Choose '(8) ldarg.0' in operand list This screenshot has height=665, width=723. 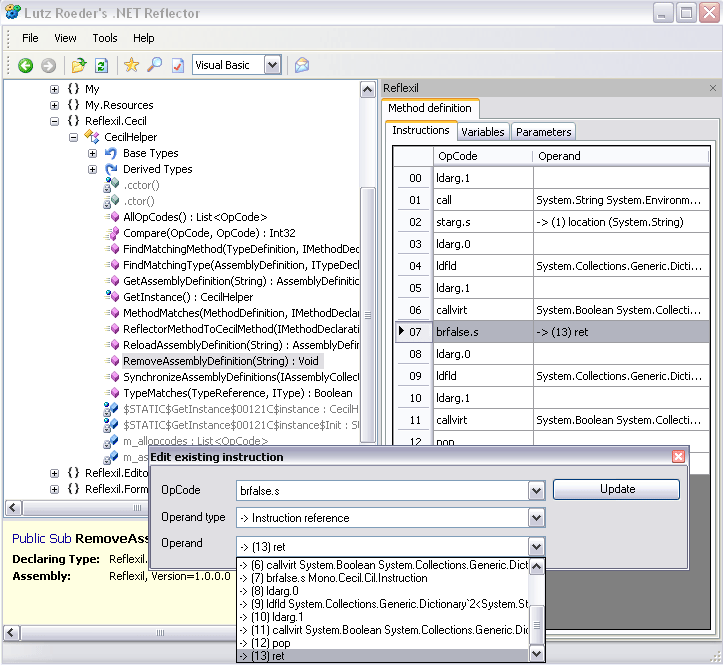click(x=383, y=591)
